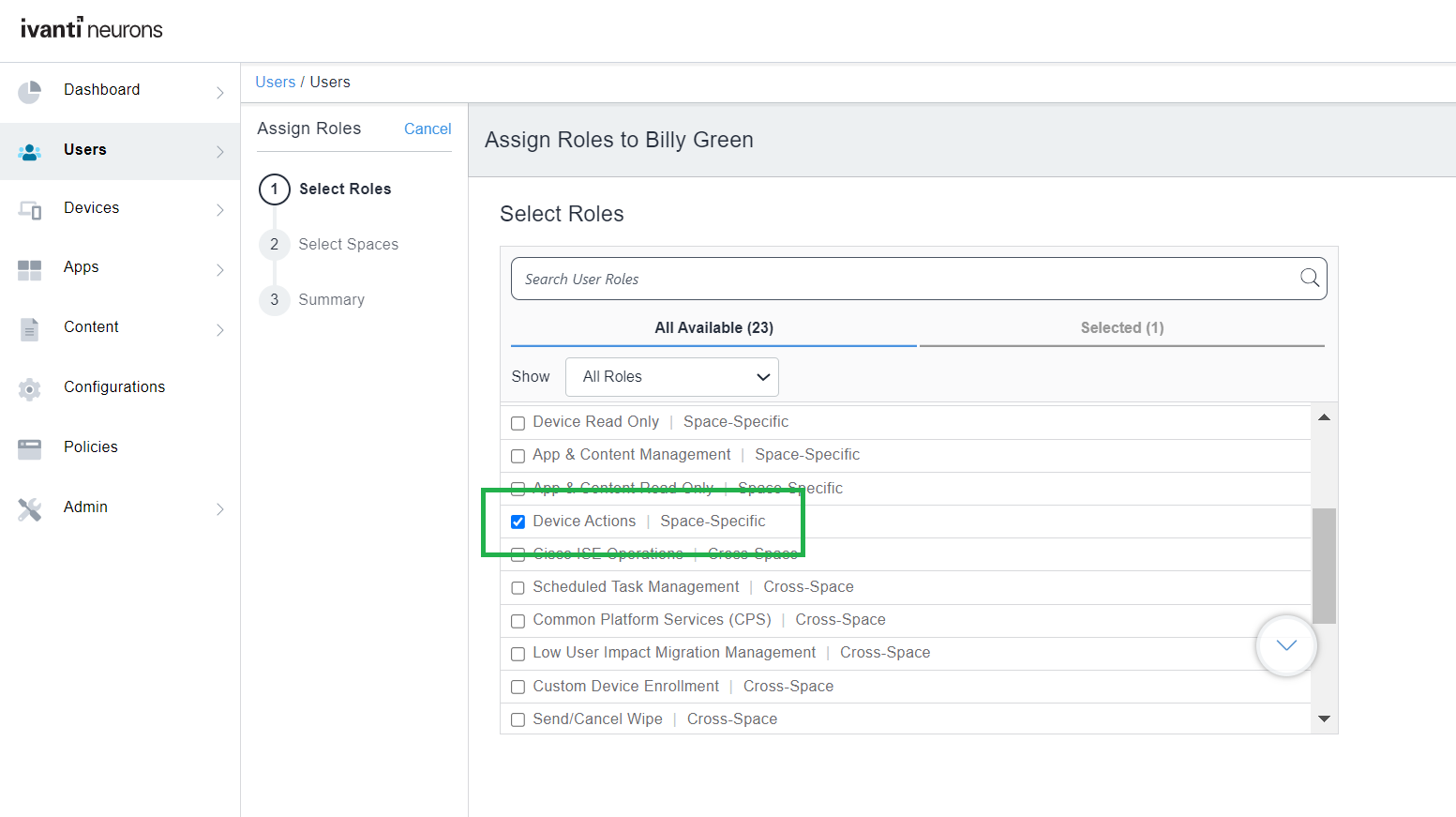Open the Dashboard section icon
The image size is (1456, 817).
[29, 89]
